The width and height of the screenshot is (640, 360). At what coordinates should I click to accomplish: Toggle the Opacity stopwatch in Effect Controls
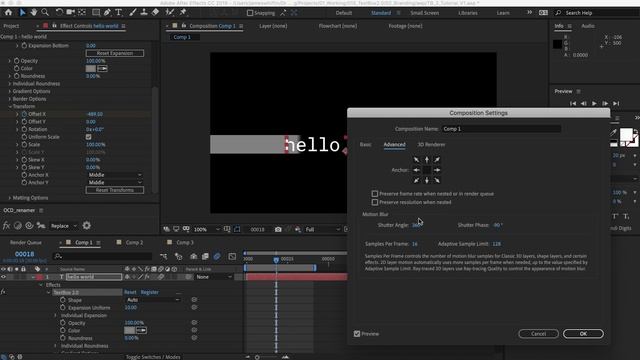[16, 61]
